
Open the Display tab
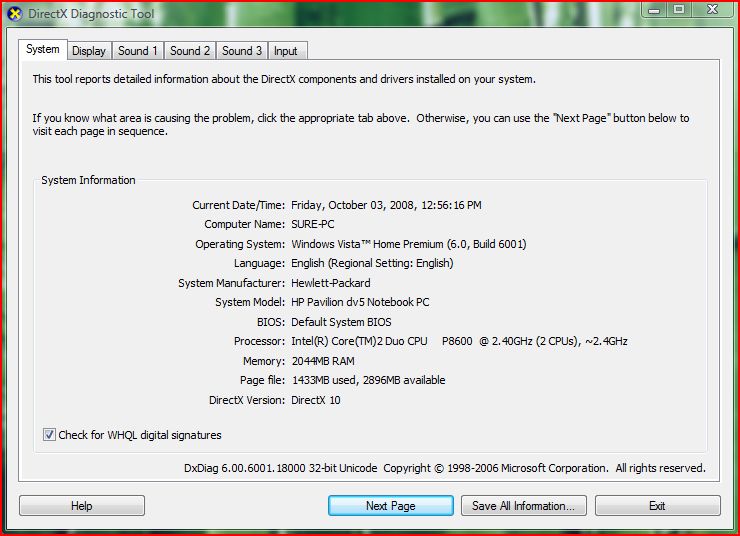pyautogui.click(x=89, y=51)
